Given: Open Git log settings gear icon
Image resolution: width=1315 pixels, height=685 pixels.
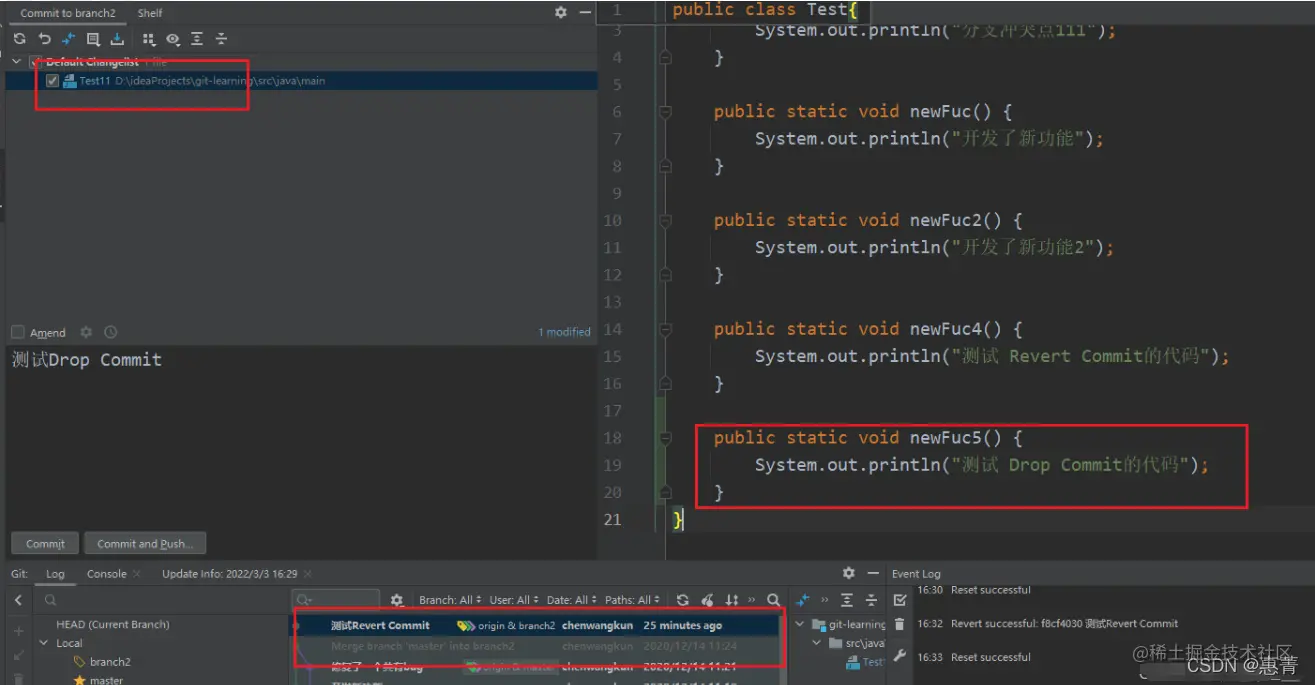Looking at the screenshot, I should click(397, 600).
